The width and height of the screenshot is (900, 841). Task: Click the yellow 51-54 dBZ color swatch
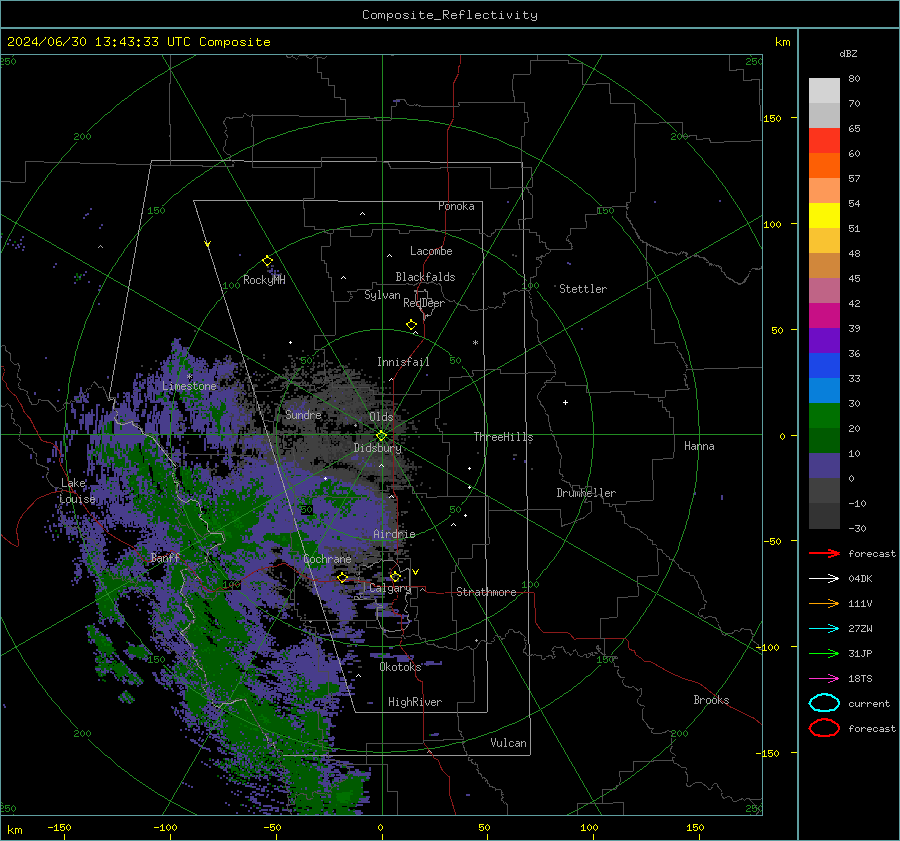824,216
